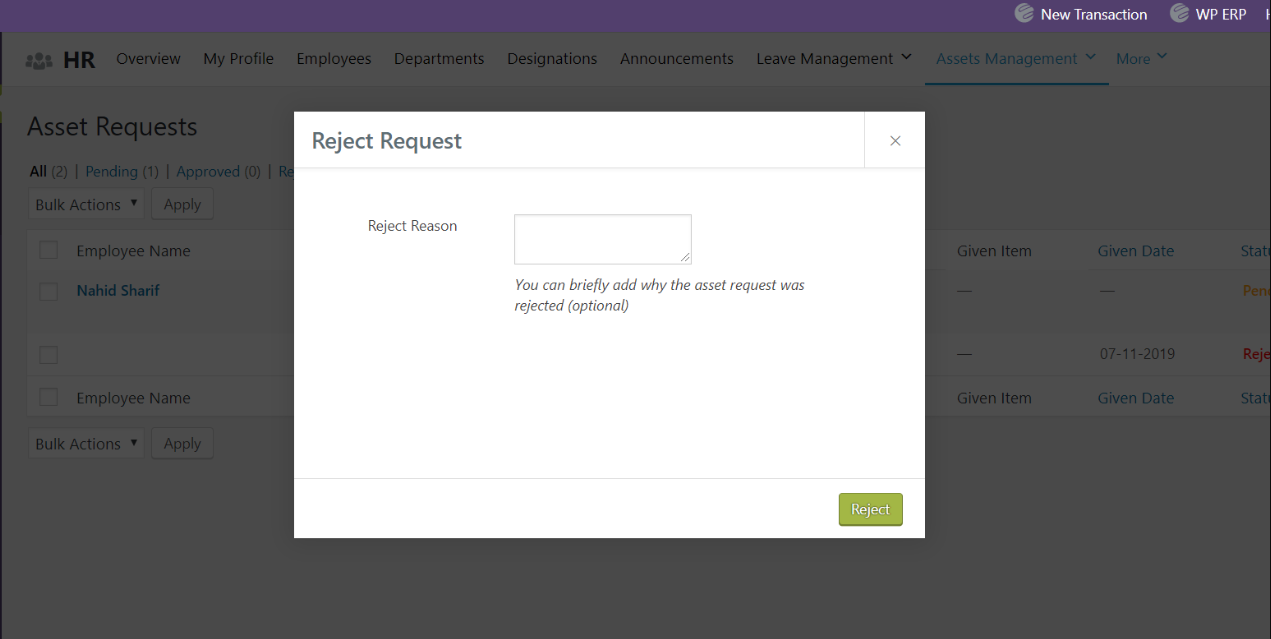Click the Apply button
Image resolution: width=1271 pixels, height=639 pixels.
(x=182, y=204)
